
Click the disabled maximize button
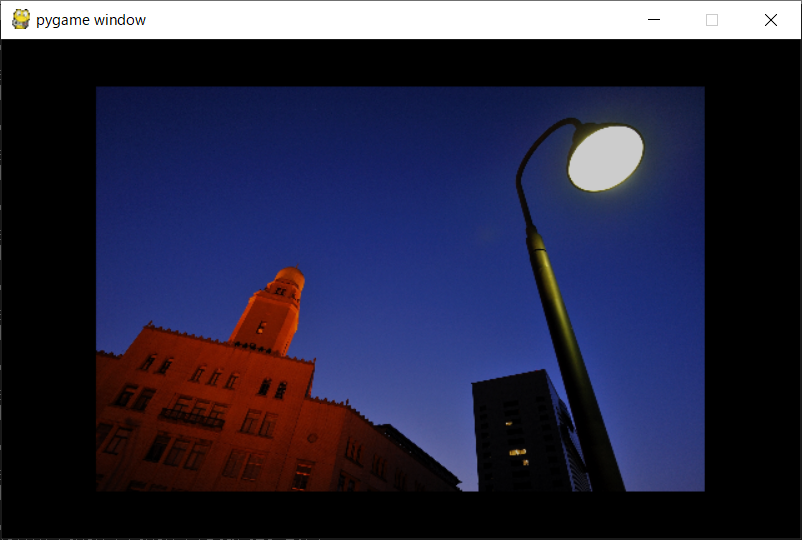[712, 20]
